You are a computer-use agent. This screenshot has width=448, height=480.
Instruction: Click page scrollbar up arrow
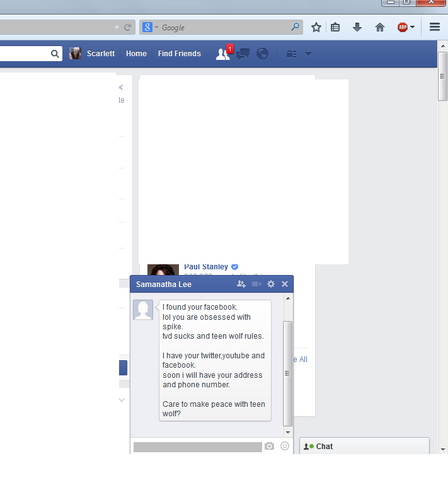[443, 46]
